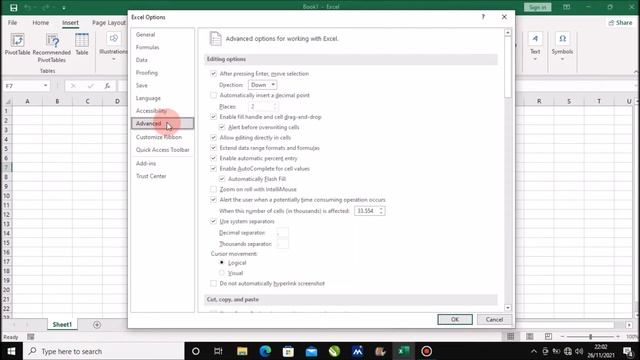Image resolution: width=640 pixels, height=360 pixels.
Task: Click the Decimal separator input field
Action: point(282,232)
